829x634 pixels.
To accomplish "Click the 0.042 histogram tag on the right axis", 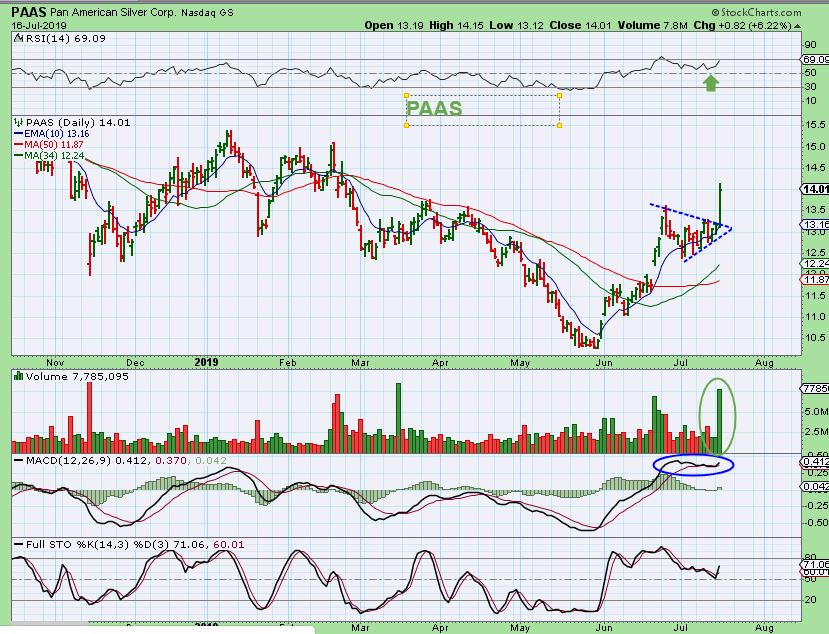I will click(815, 487).
